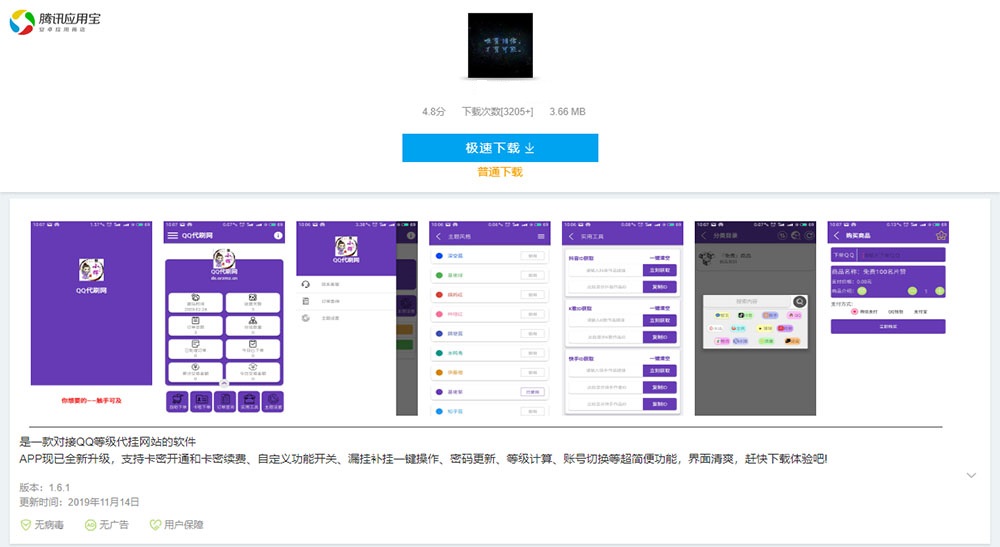1000x547 pixels.
Task: Click the 版本: 1.6.1 text
Action: 45,488
